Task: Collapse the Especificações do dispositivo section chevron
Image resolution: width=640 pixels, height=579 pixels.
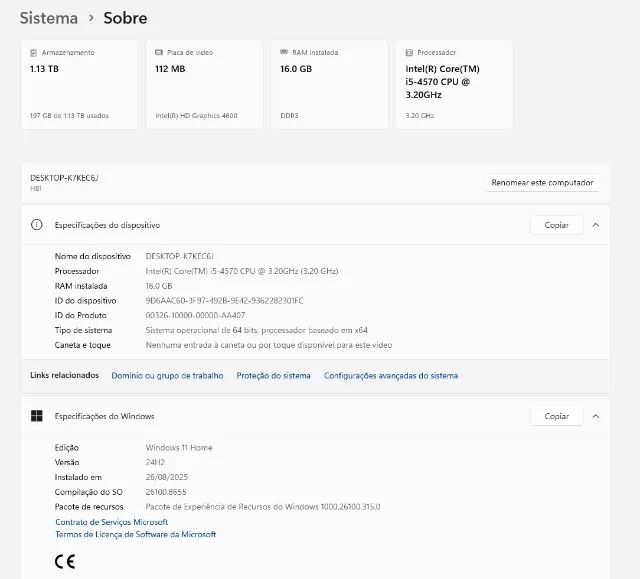Action: pos(596,225)
